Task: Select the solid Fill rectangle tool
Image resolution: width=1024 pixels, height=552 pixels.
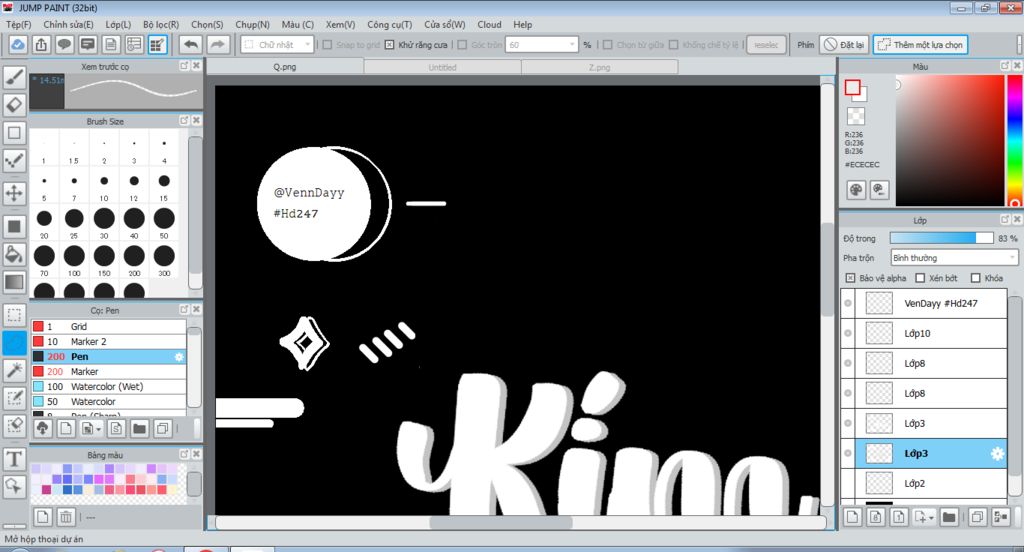Action: point(14,227)
